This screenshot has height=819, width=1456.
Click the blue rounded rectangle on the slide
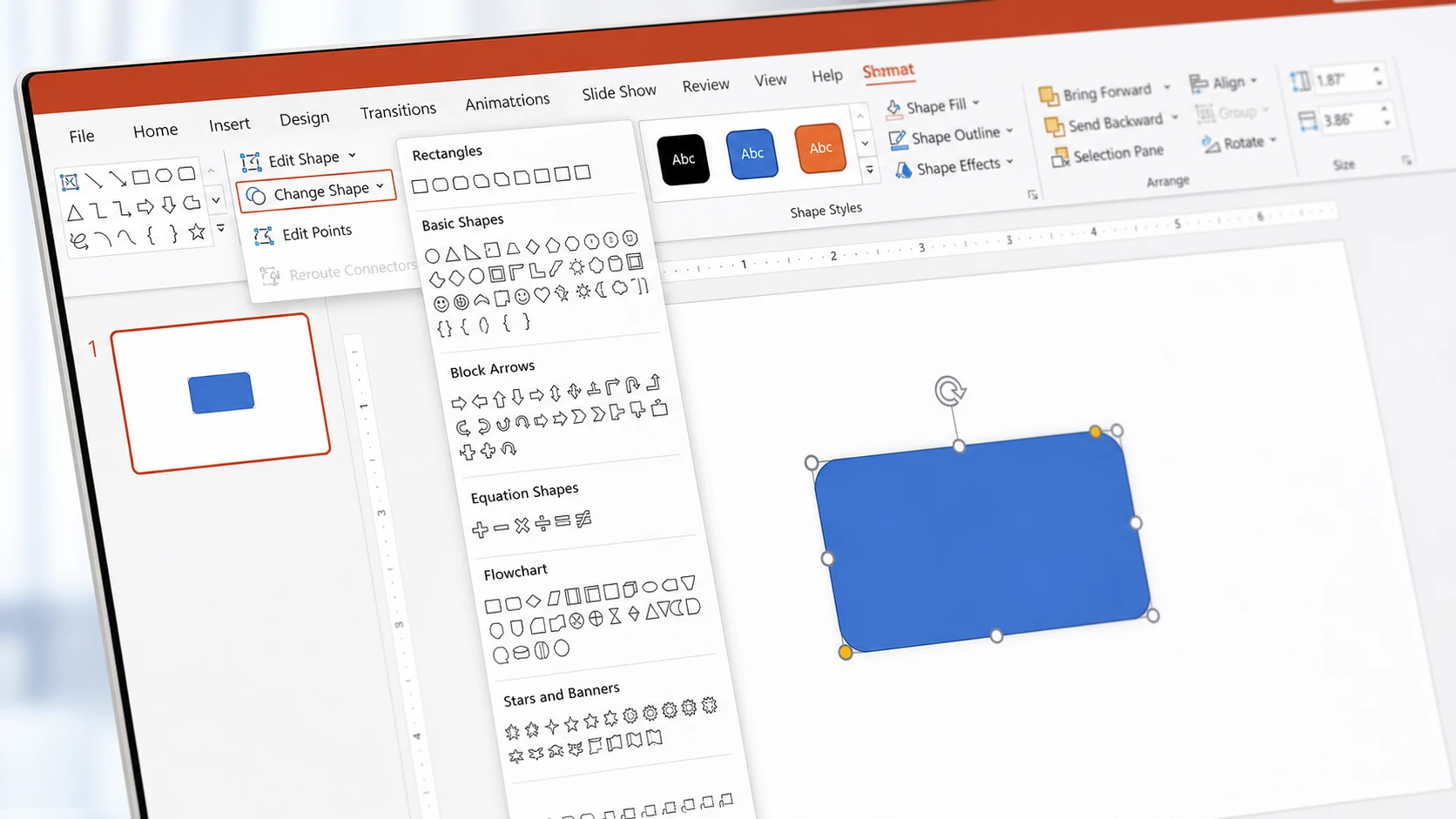[982, 542]
